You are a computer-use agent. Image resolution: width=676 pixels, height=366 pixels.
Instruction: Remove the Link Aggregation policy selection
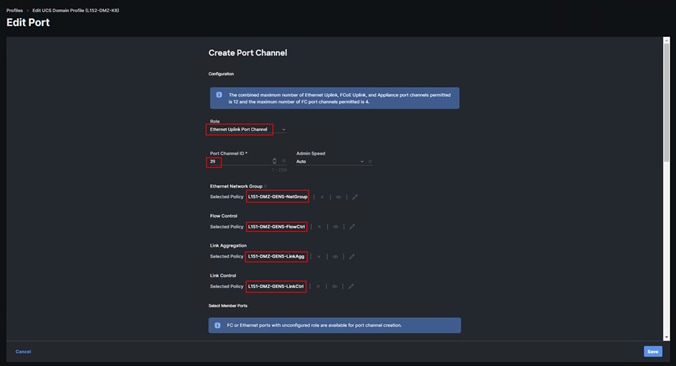point(319,257)
